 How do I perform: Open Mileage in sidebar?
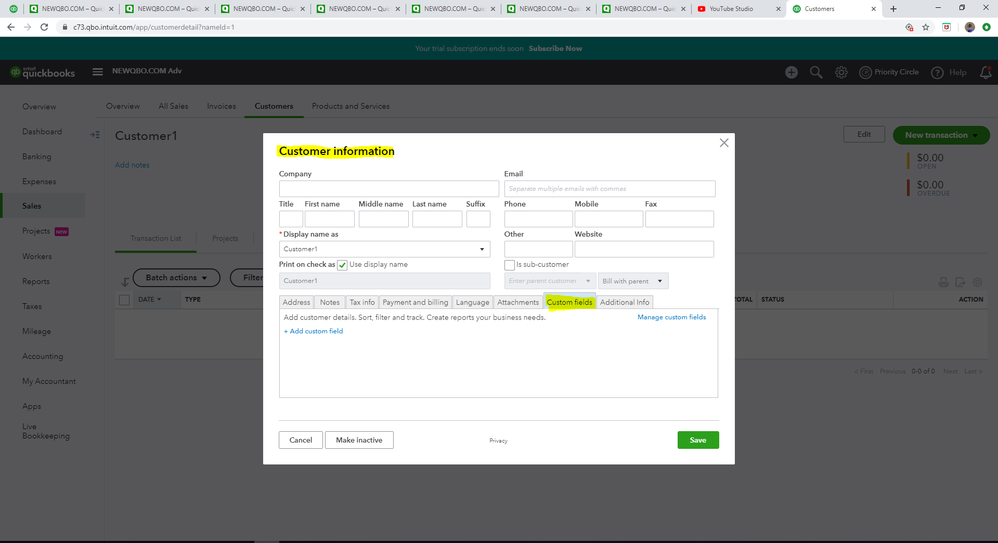coord(36,332)
